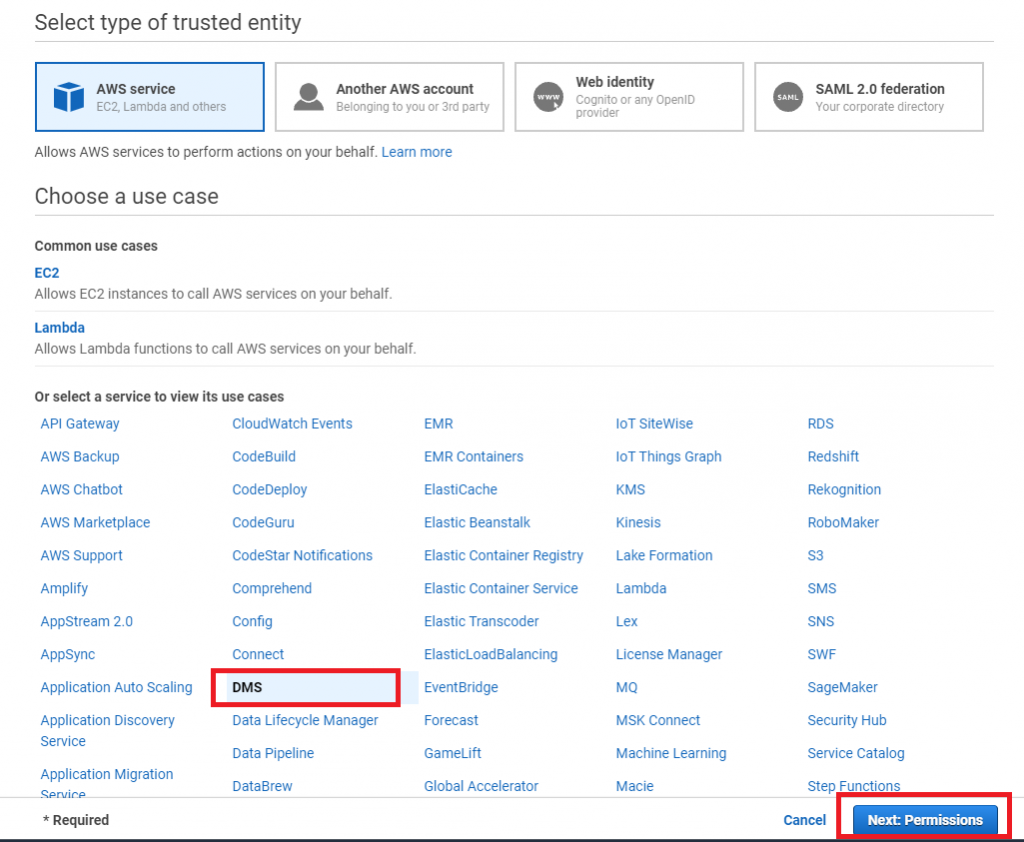This screenshot has width=1024, height=842.
Task: Select the KMS service
Action: pos(630,489)
